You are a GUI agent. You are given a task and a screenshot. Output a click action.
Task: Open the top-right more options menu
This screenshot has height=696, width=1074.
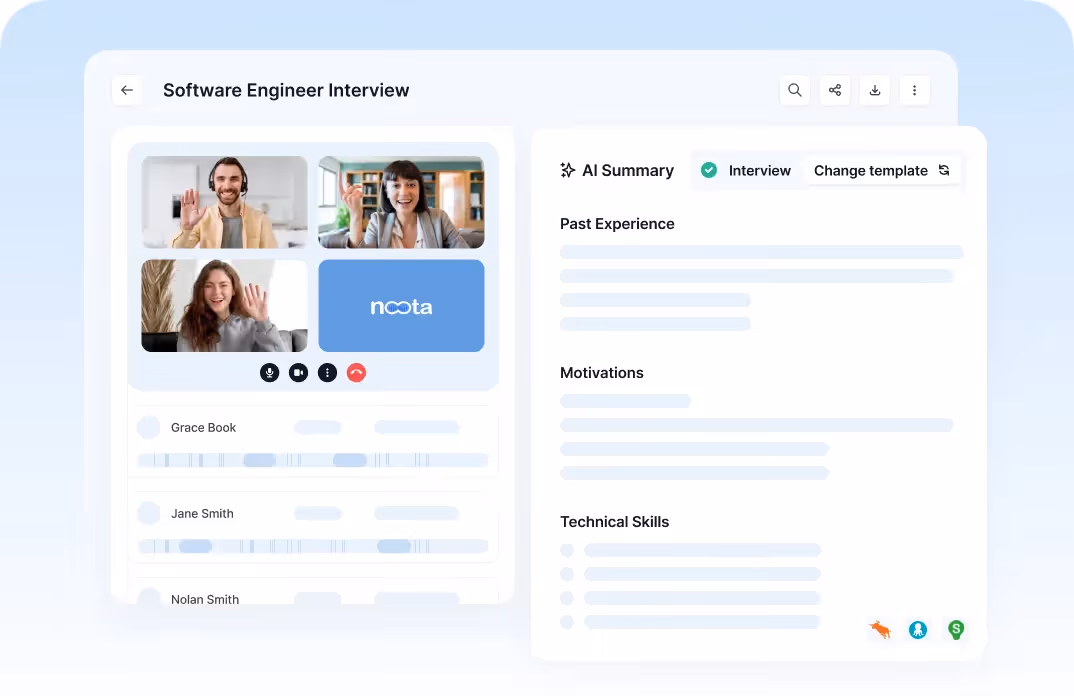914,90
